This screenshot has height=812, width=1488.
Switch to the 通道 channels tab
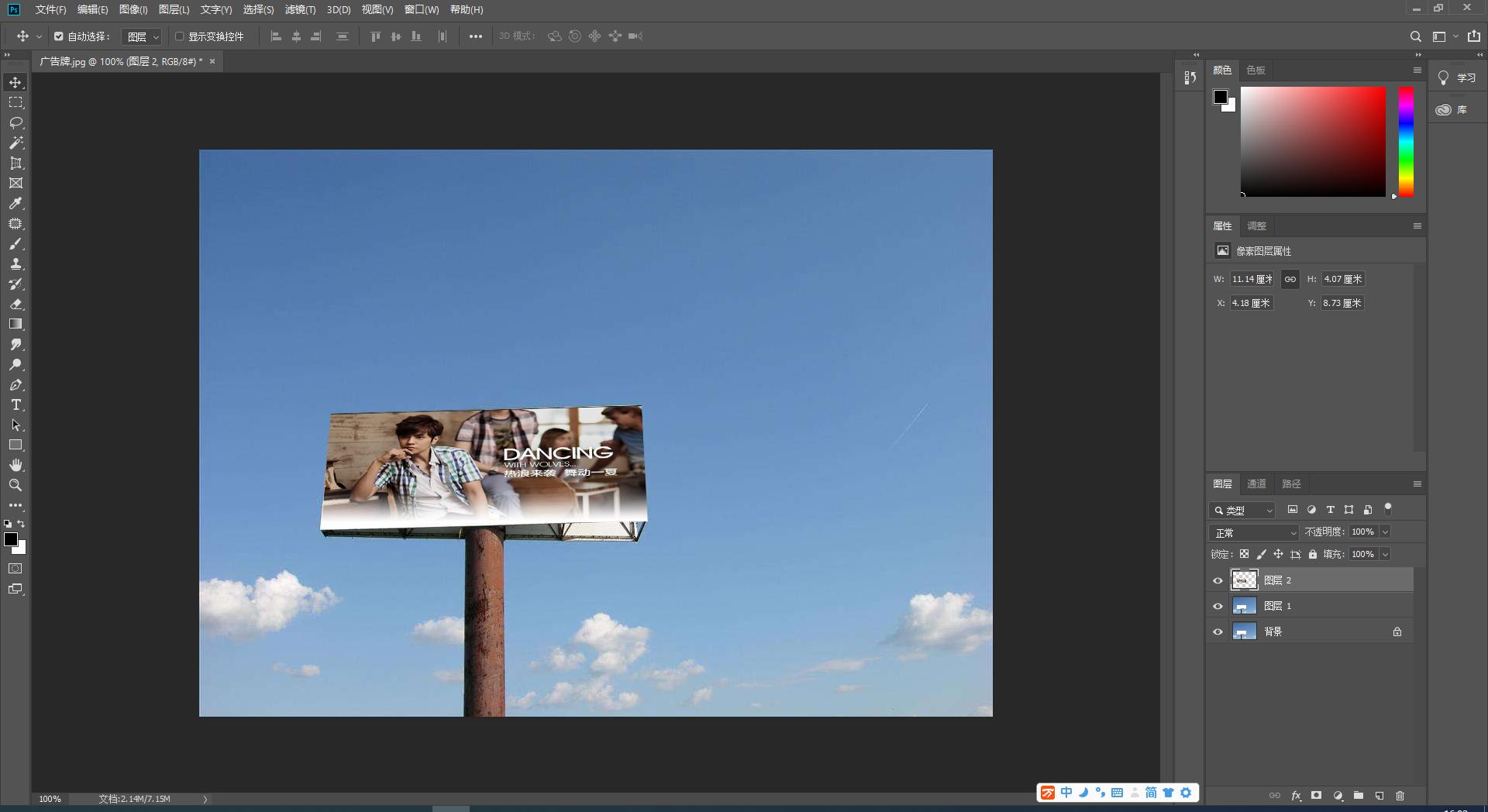pos(1256,483)
